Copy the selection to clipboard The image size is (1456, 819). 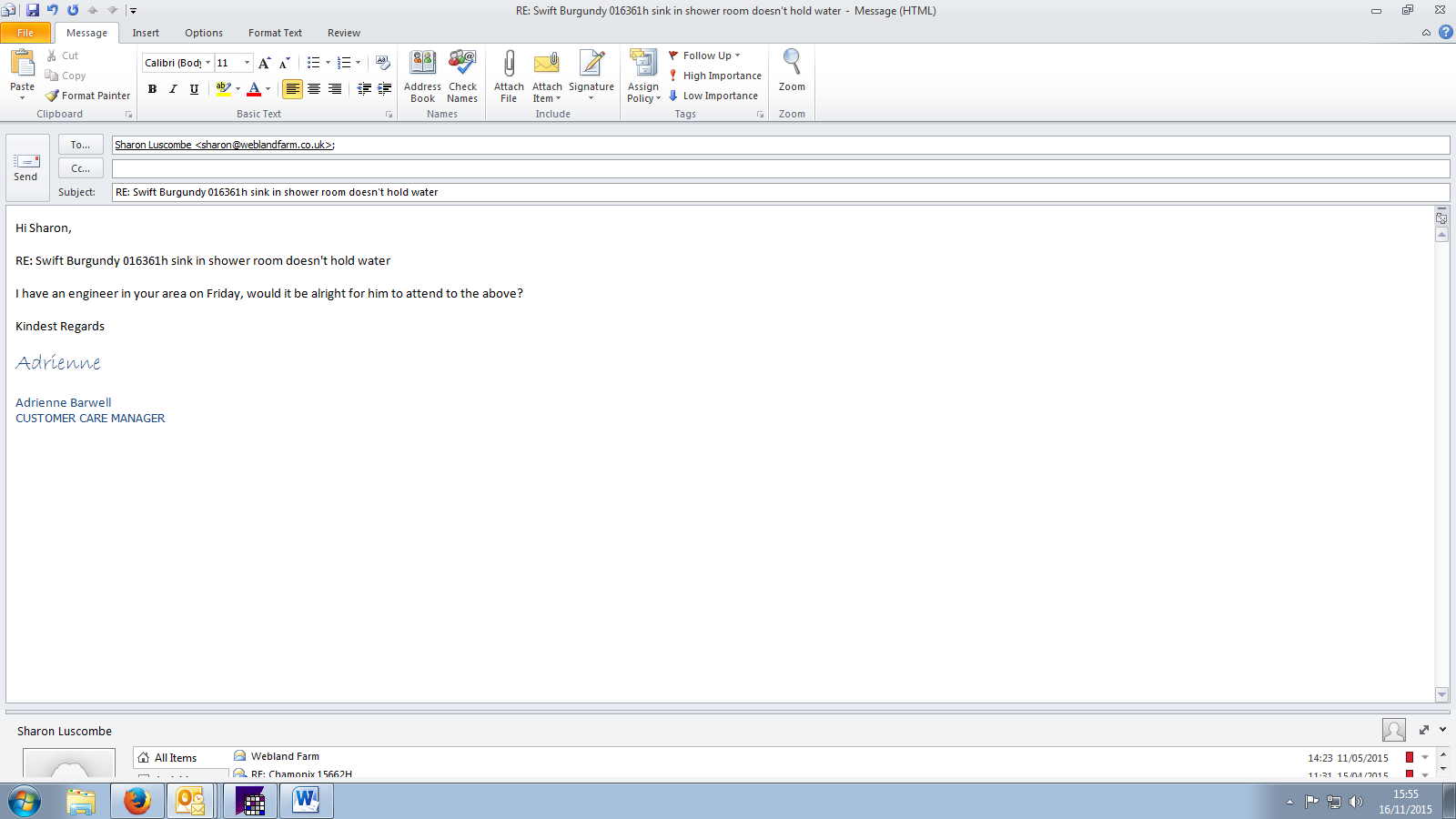point(66,76)
